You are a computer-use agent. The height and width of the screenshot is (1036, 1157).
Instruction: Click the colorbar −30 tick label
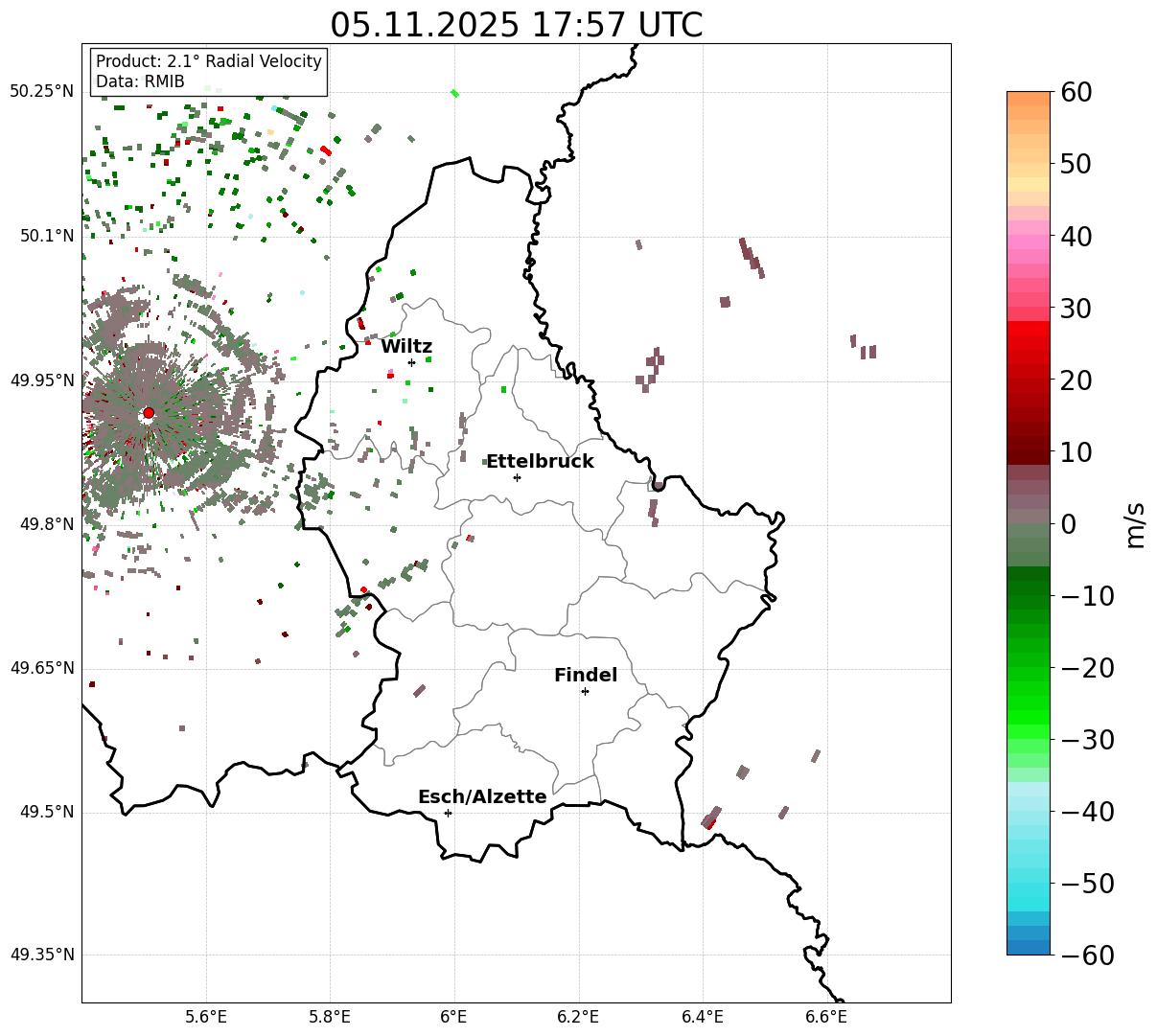pos(1087,740)
